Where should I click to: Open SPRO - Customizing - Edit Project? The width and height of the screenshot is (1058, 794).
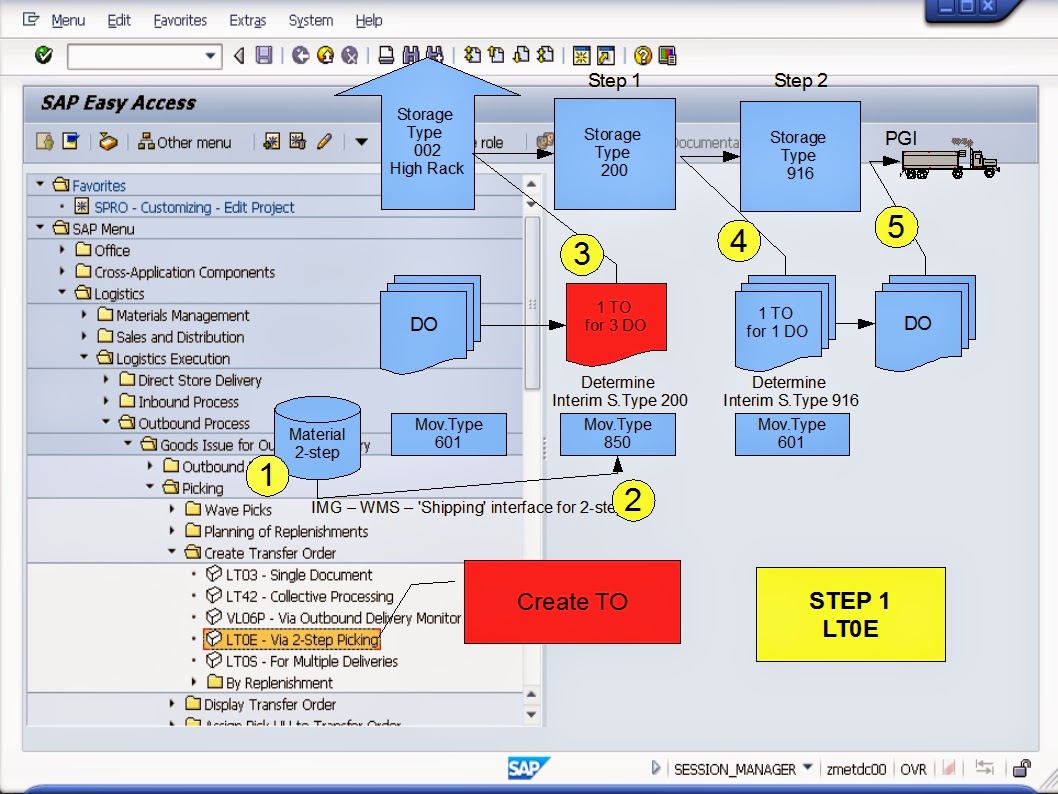click(x=196, y=207)
